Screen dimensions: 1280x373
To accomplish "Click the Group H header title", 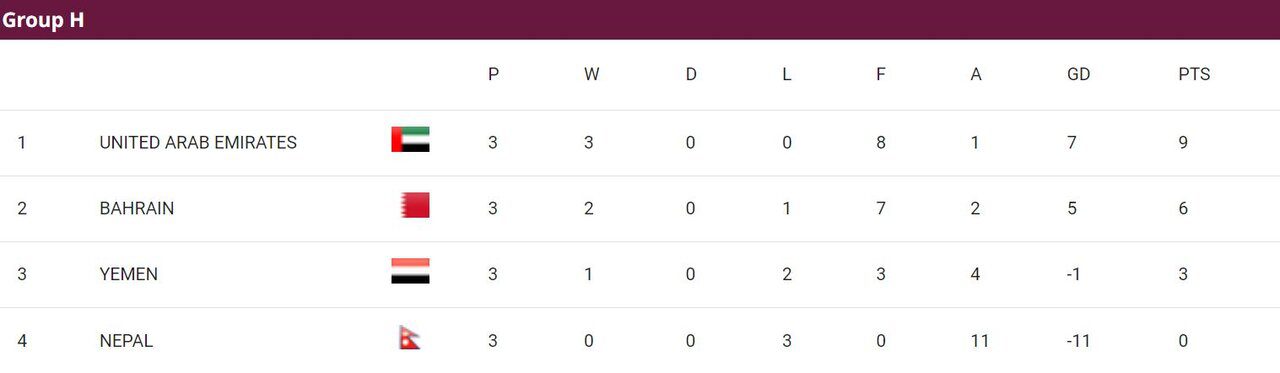I will coord(43,20).
